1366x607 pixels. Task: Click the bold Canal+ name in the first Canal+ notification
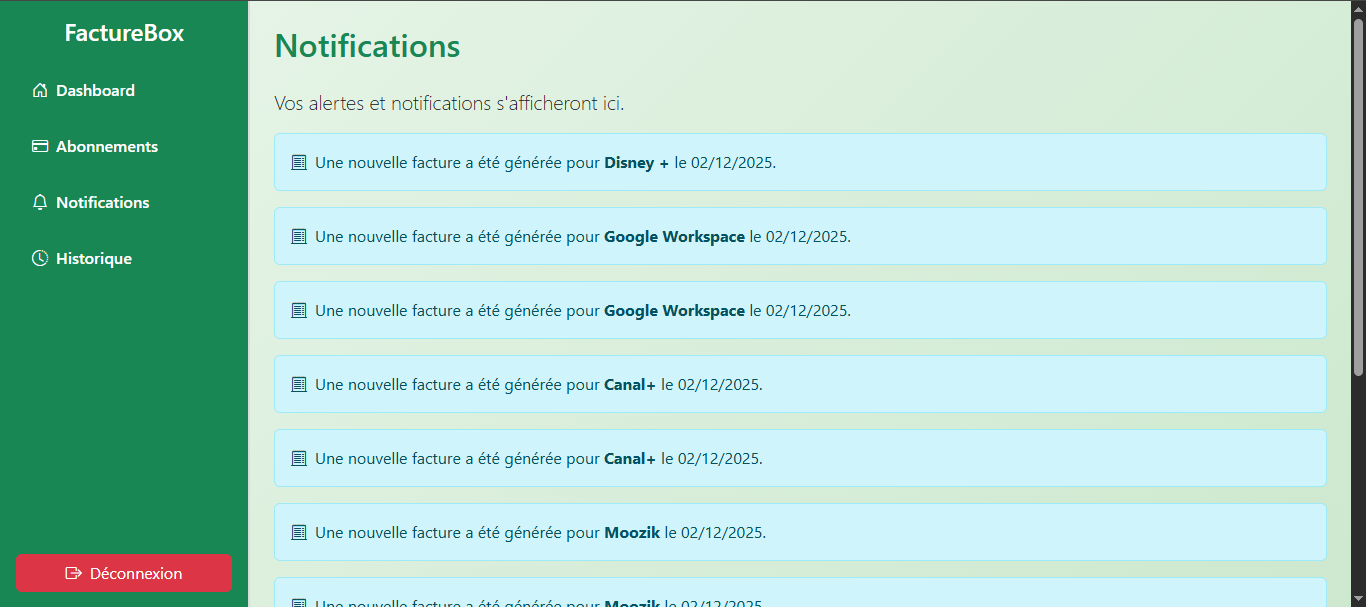[630, 385]
